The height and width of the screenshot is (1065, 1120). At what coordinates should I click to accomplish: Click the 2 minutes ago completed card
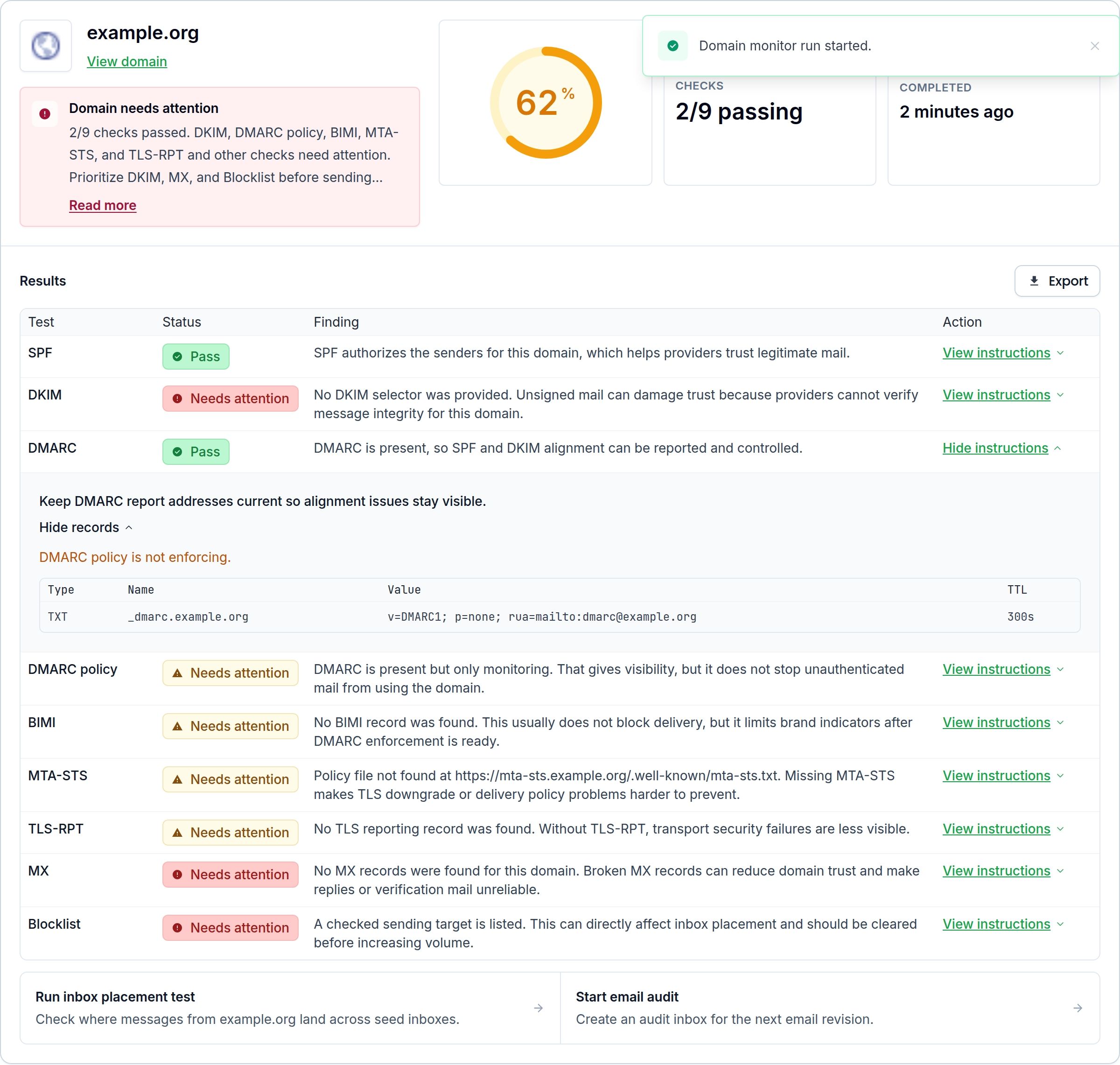point(994,131)
